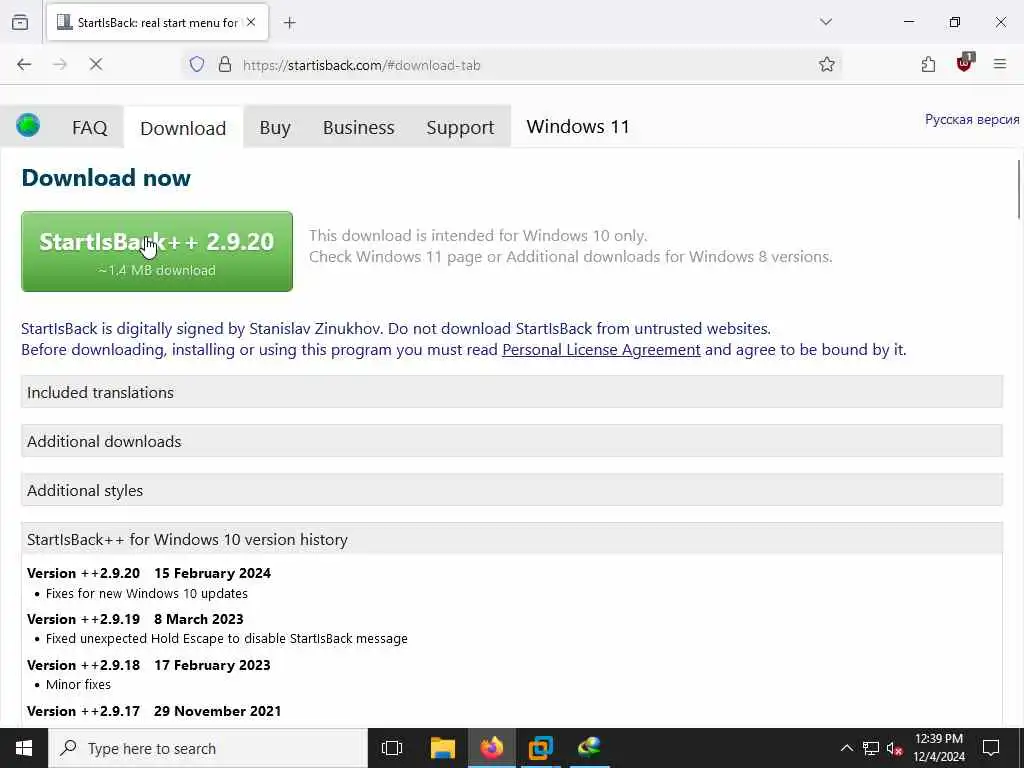Show hidden system tray icons

point(846,748)
